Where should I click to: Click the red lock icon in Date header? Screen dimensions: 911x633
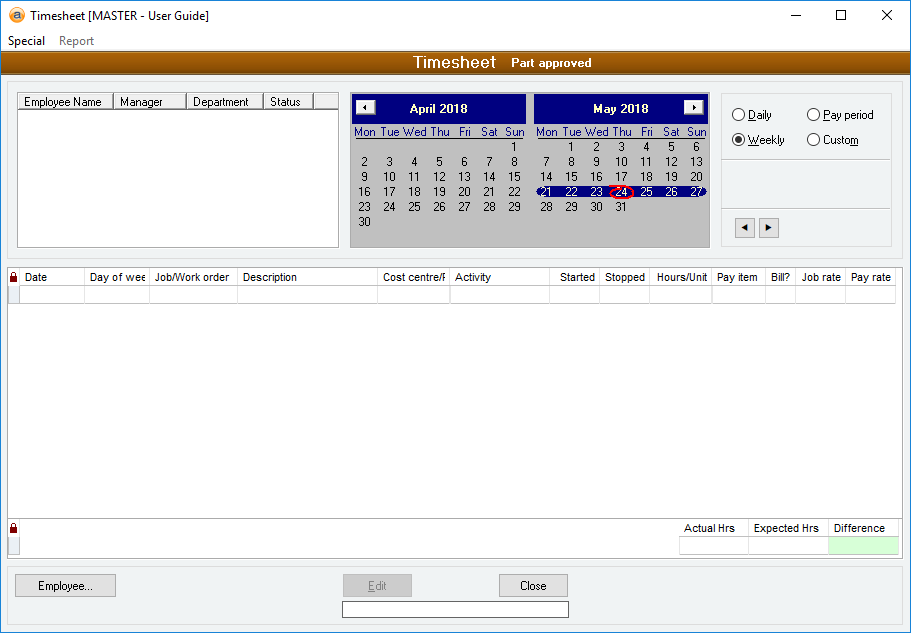coord(14,278)
